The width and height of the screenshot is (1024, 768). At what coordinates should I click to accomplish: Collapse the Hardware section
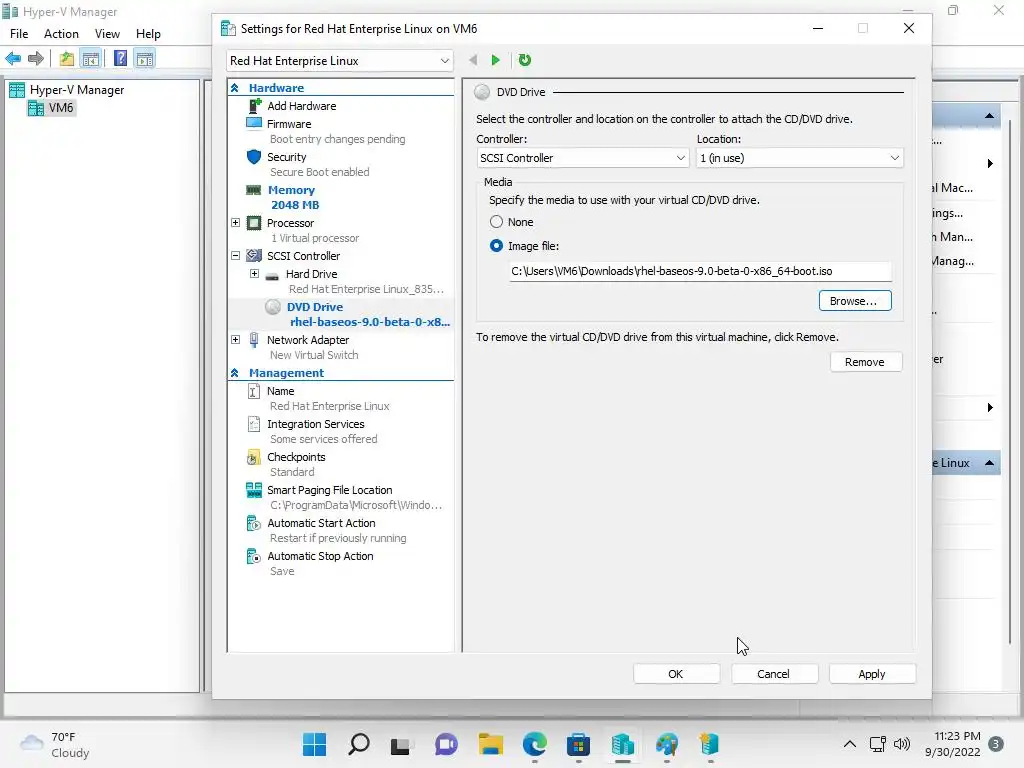pos(235,88)
